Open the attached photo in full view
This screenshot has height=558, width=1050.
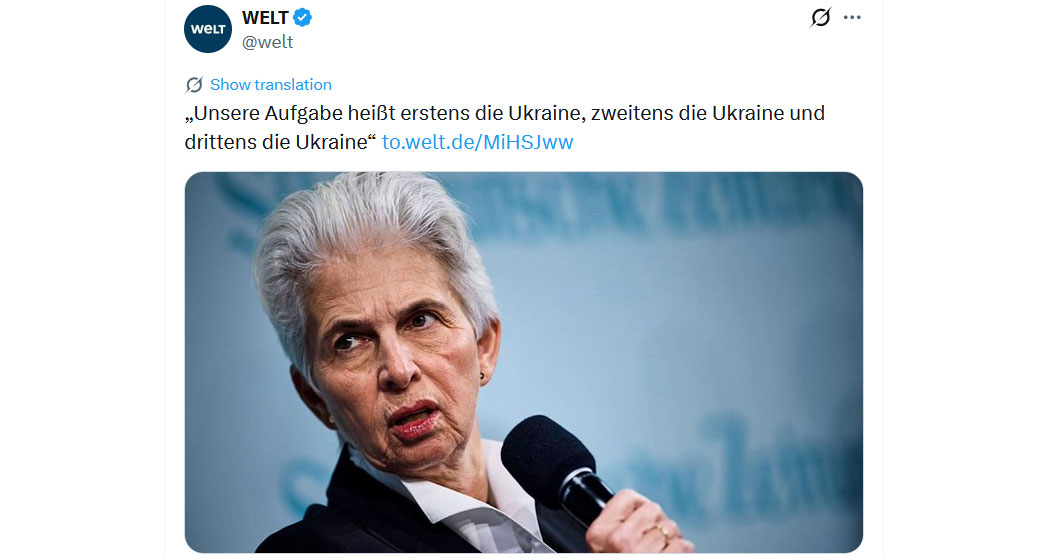(x=524, y=362)
